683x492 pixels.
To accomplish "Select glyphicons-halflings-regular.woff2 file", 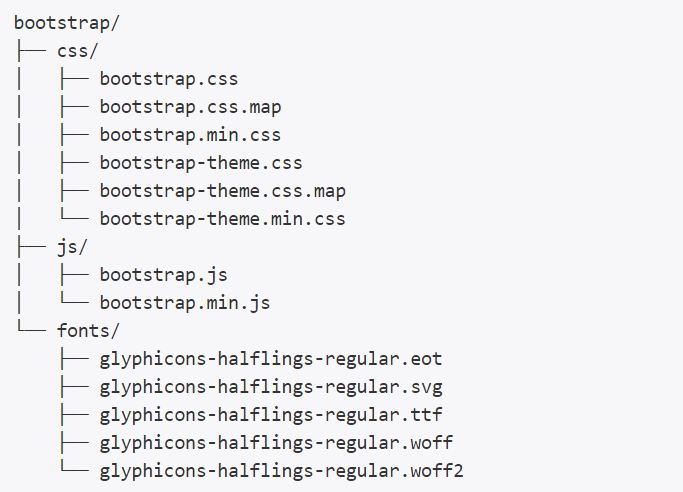I will 281,471.
